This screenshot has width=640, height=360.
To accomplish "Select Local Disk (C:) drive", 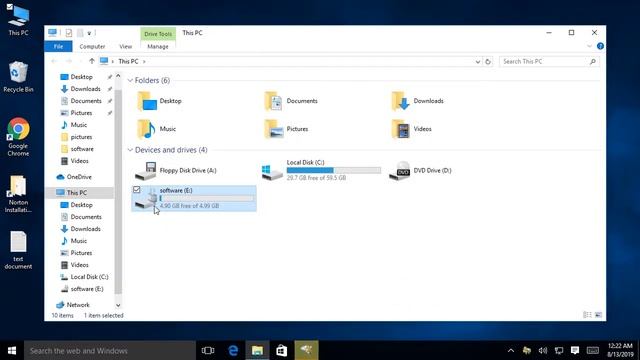I will [x=321, y=171].
